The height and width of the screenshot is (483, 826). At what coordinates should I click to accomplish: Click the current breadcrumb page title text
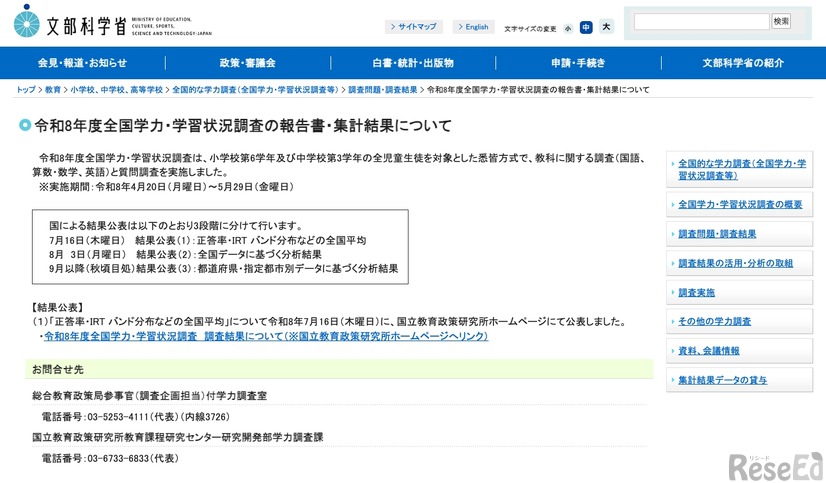point(538,90)
